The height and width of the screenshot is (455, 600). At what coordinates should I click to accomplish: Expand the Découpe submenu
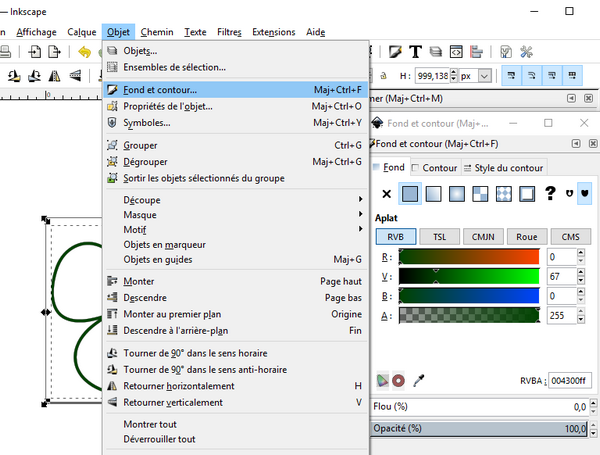[x=235, y=200]
